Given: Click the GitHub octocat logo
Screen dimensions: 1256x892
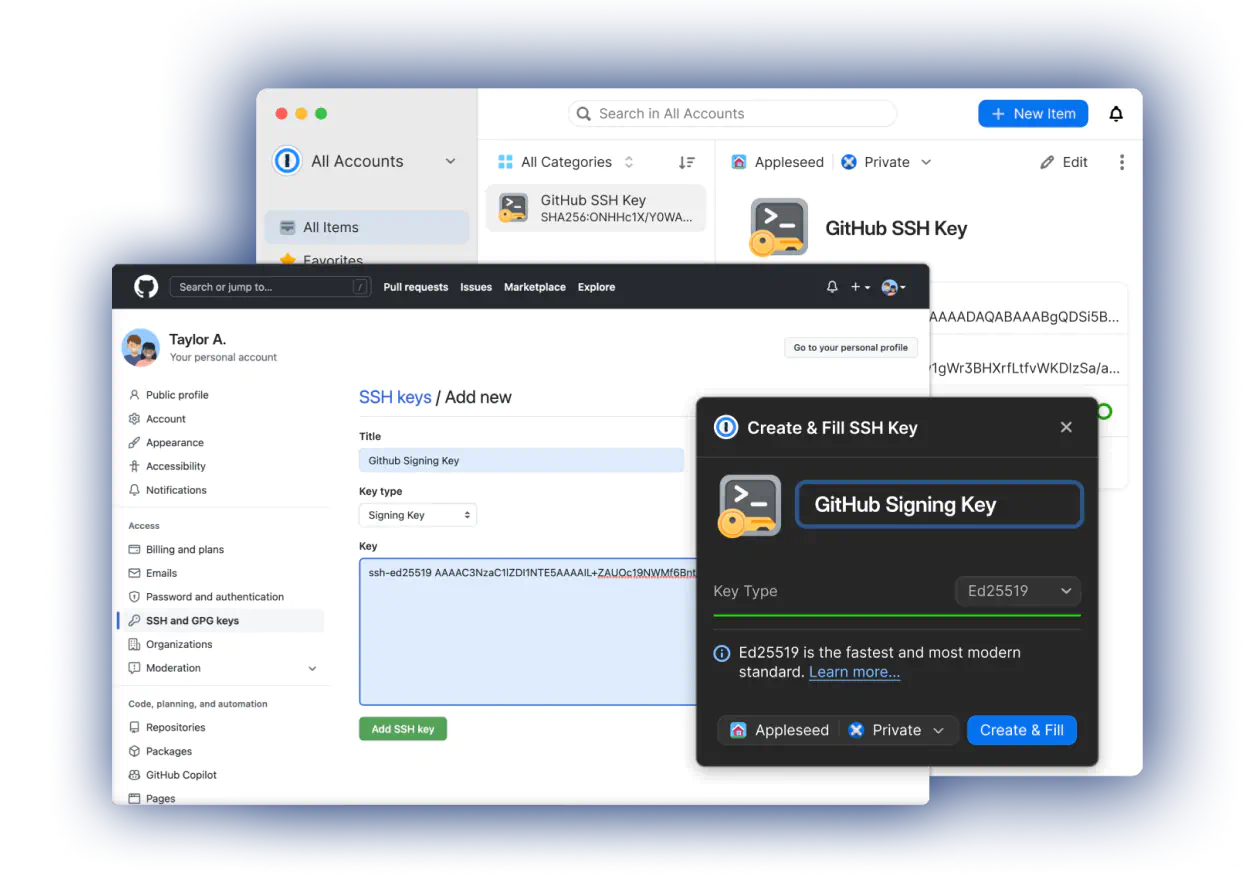Looking at the screenshot, I should (146, 287).
